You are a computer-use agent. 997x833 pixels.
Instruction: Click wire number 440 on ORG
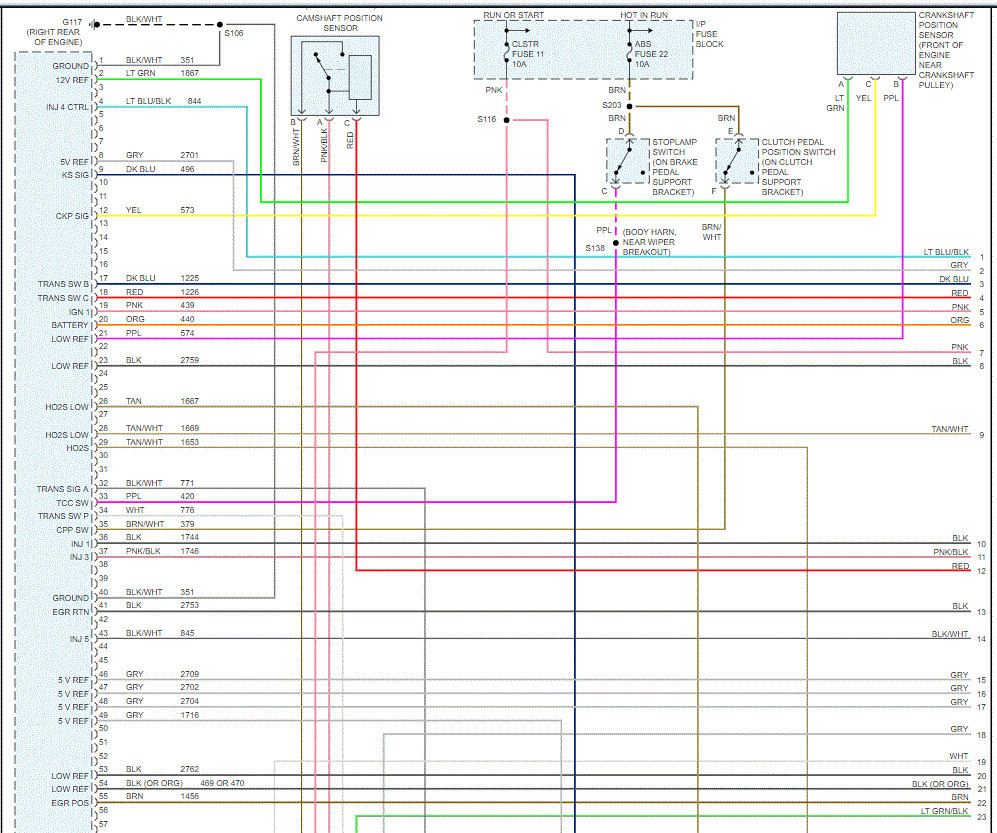[x=187, y=319]
